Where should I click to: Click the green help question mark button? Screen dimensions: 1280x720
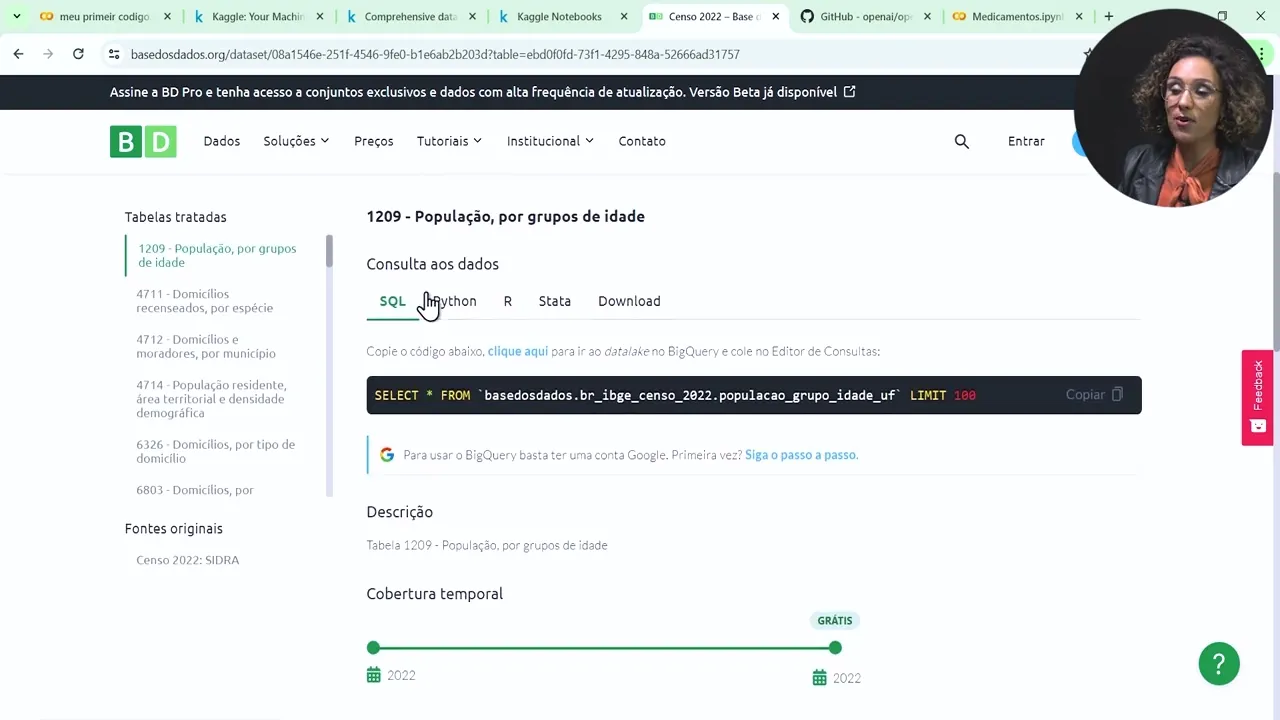tap(1219, 664)
